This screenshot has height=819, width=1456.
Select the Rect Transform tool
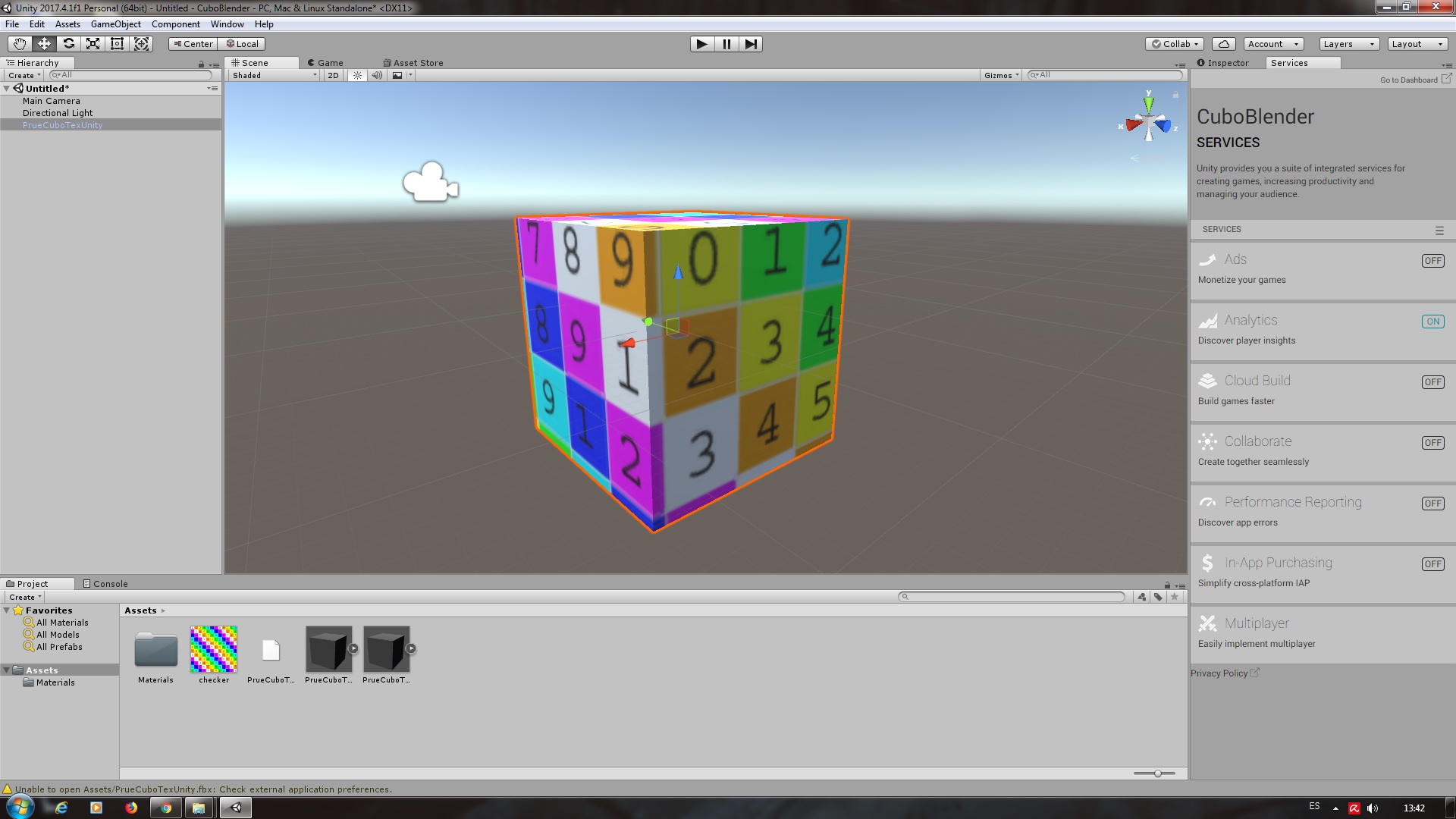pyautogui.click(x=117, y=44)
